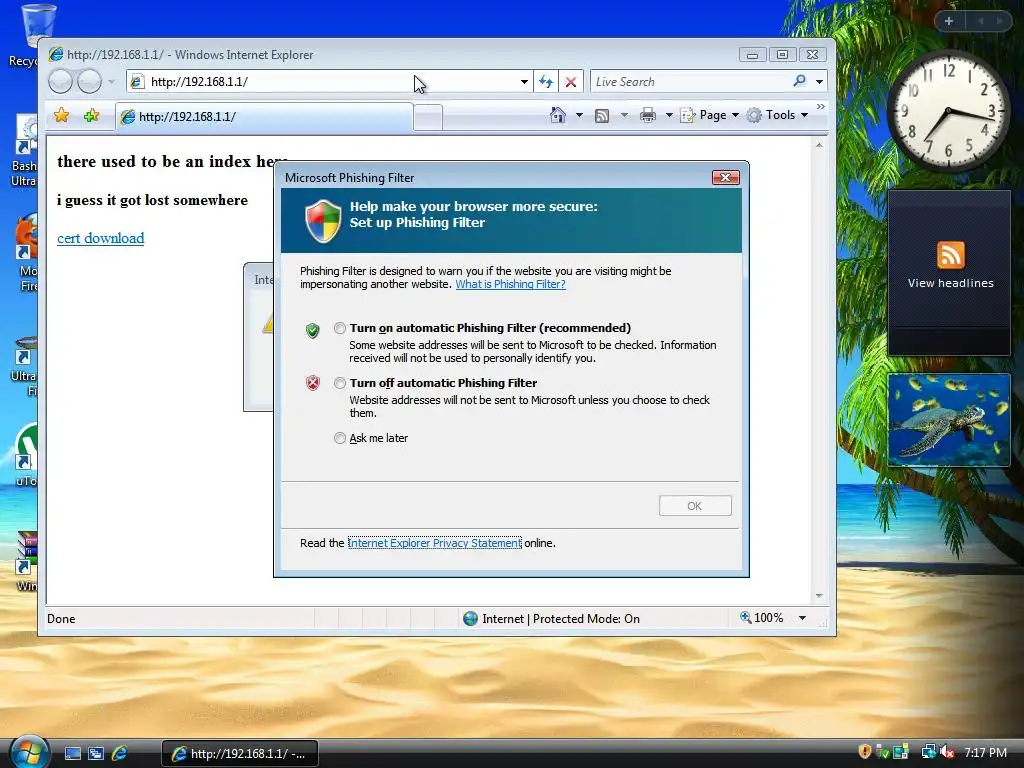The image size is (1024, 768).
Task: Click the IE Forward navigation button
Action: tap(89, 82)
